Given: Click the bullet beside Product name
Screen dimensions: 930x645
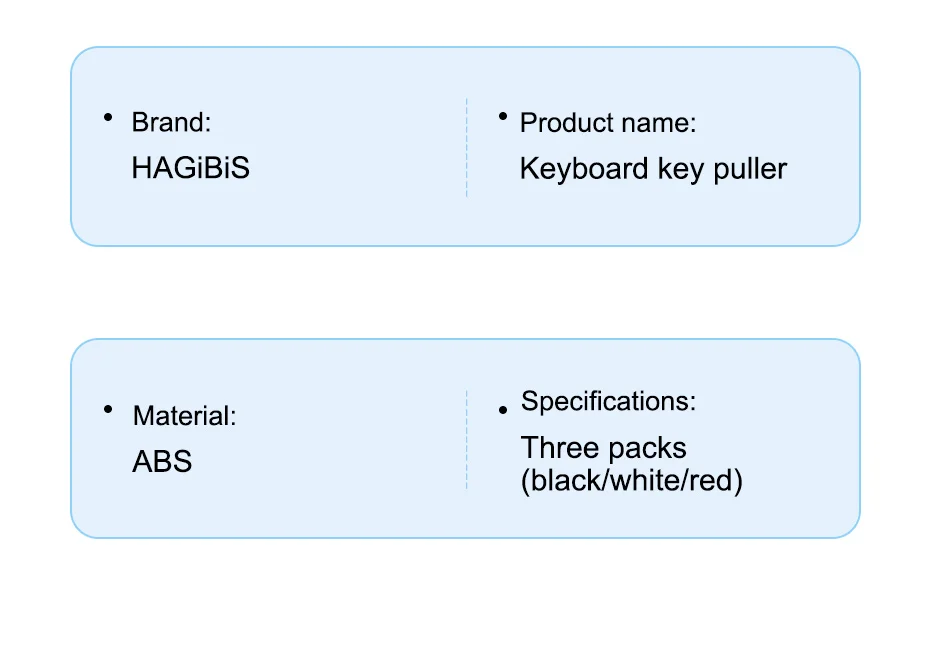Looking at the screenshot, I should [503, 118].
